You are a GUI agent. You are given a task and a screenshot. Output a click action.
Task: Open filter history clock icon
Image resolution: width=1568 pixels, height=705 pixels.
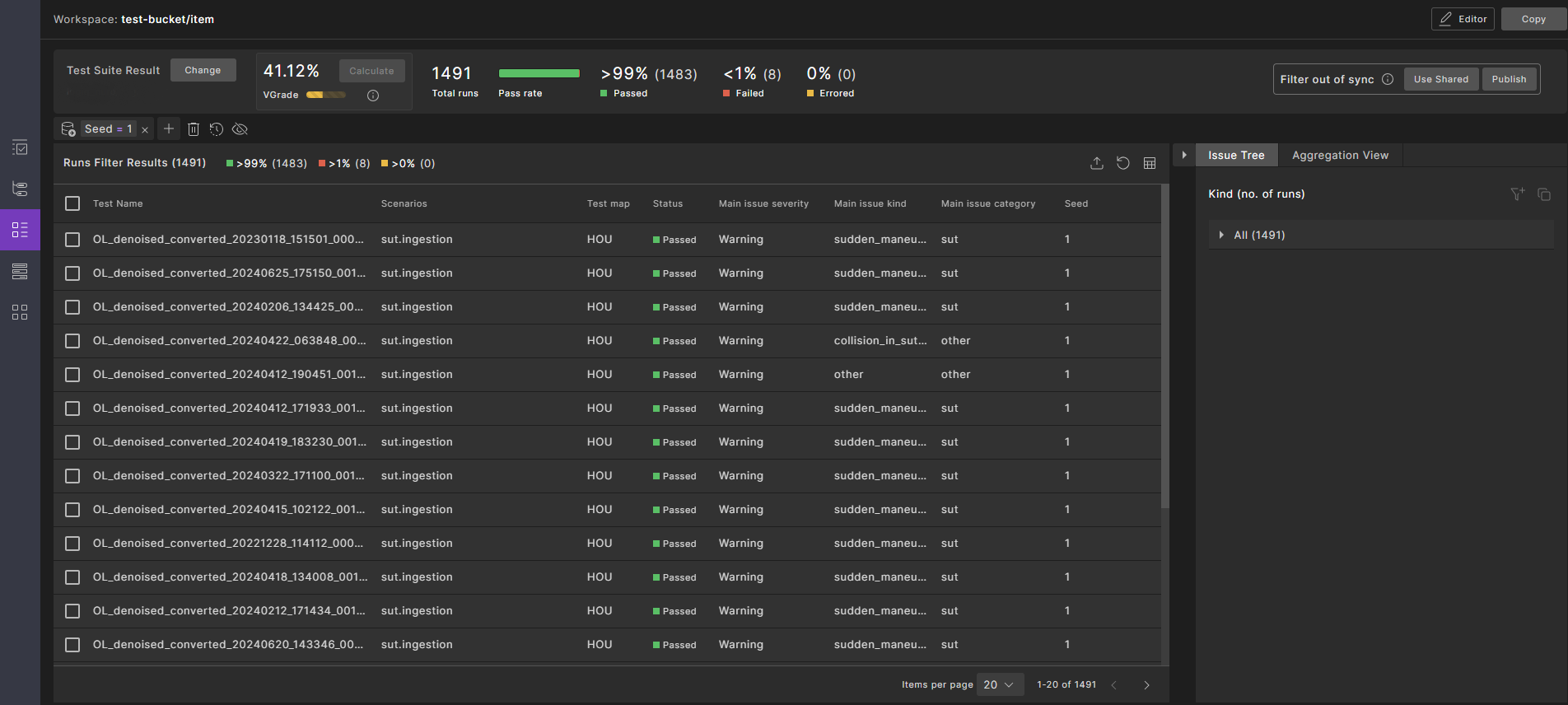pyautogui.click(x=217, y=129)
